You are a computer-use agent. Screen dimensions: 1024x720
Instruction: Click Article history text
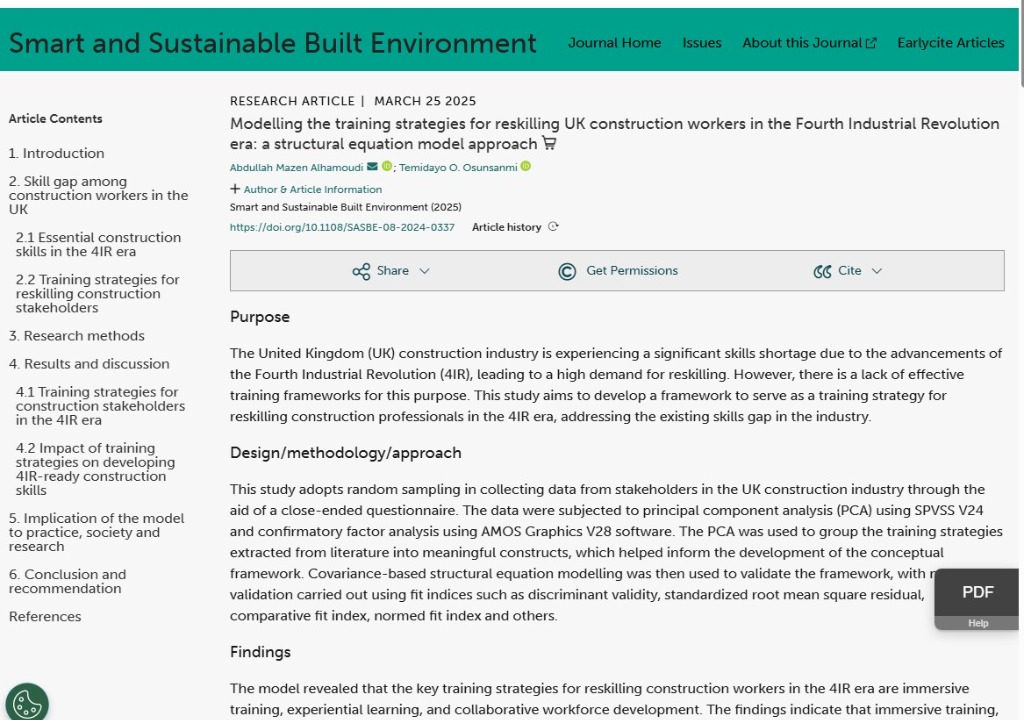point(507,227)
